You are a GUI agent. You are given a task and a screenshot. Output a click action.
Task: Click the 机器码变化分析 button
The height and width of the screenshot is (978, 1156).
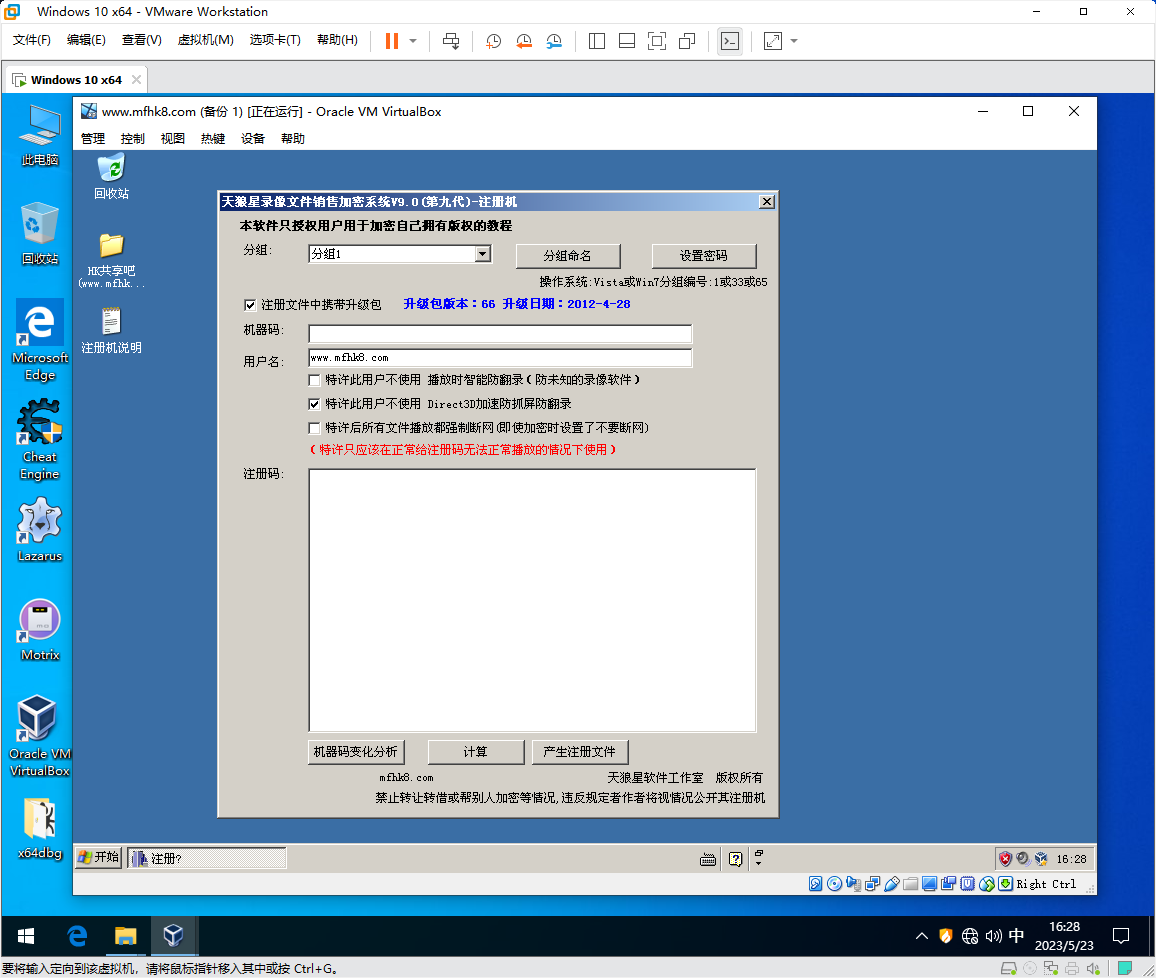pos(356,752)
